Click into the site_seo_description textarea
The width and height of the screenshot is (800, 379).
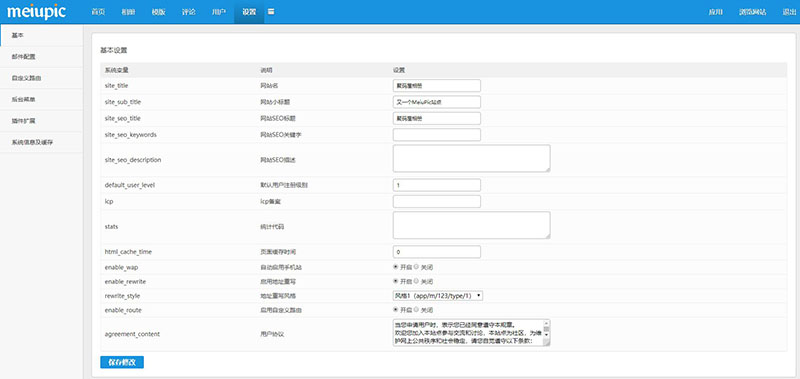pyautogui.click(x=471, y=158)
